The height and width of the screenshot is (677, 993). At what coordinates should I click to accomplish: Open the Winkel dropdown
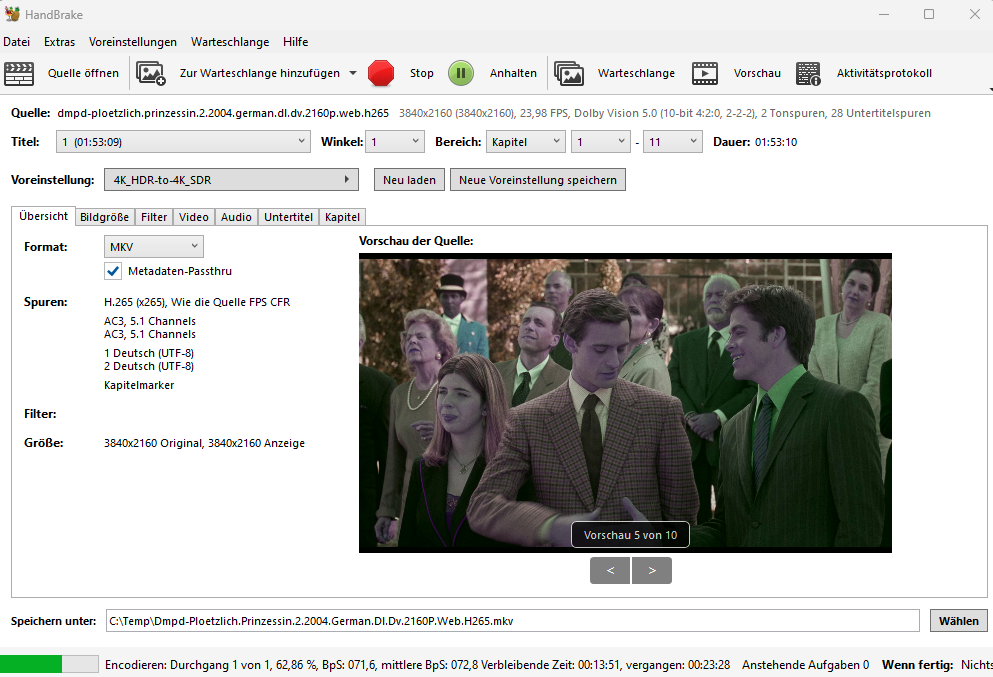(x=395, y=142)
